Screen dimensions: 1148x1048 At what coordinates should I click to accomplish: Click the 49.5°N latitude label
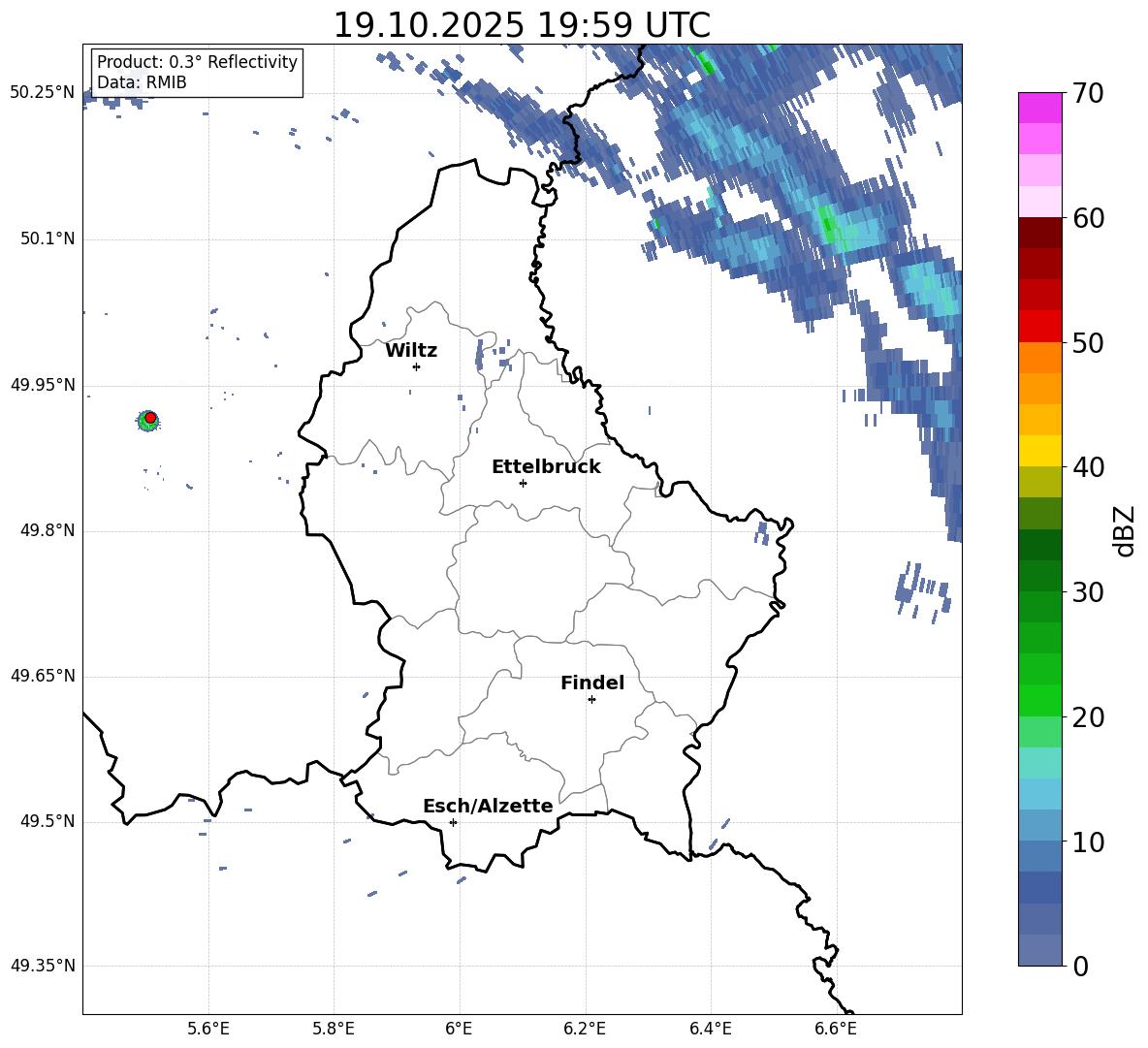coord(48,821)
